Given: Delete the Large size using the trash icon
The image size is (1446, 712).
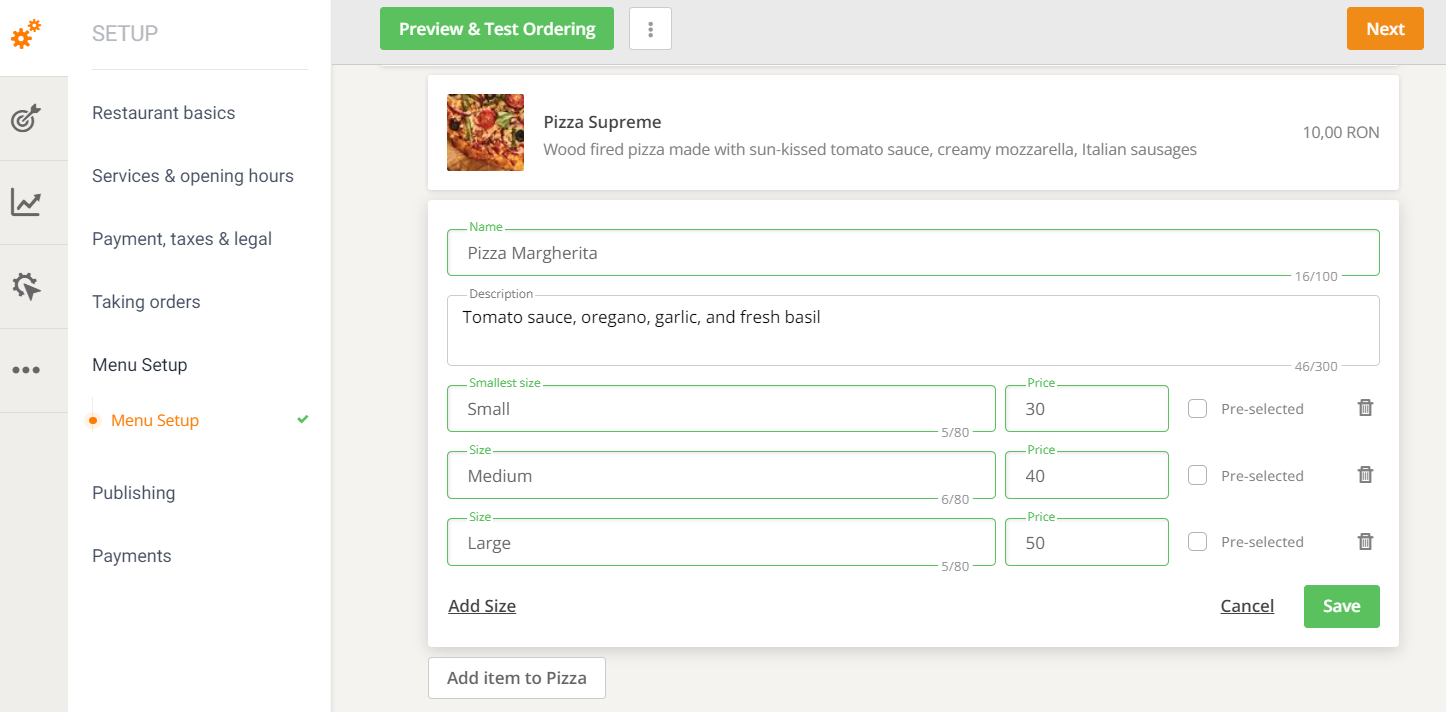Looking at the screenshot, I should point(1364,541).
